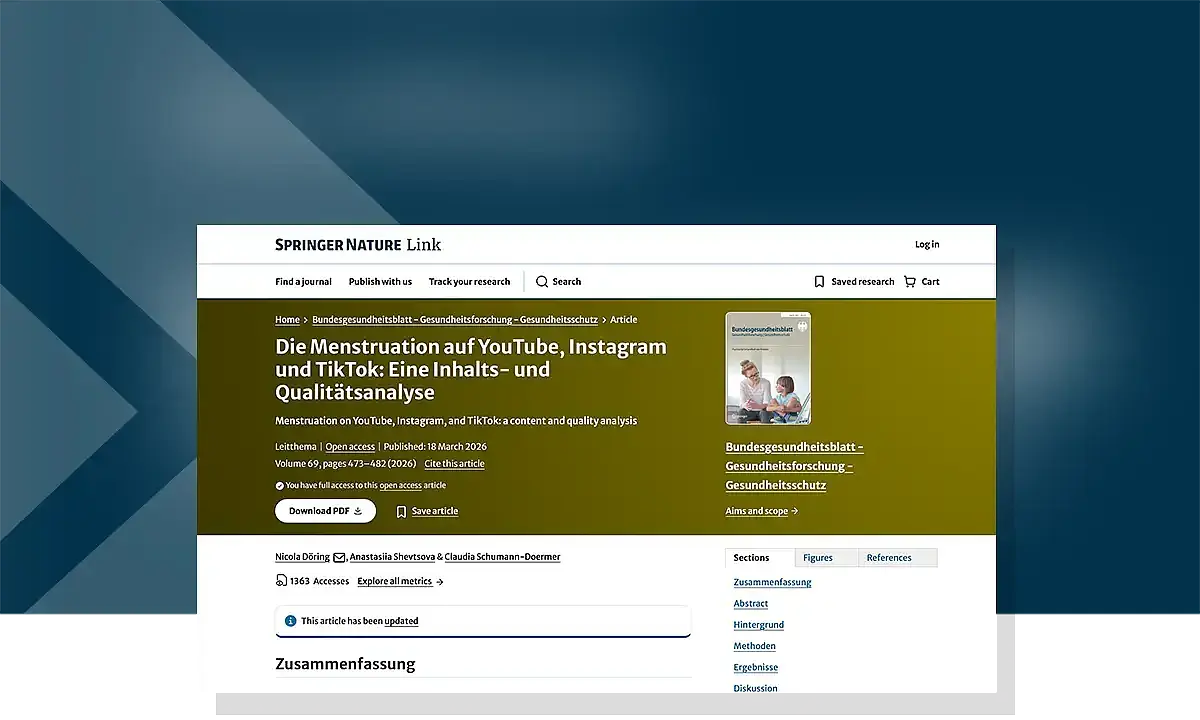Open author Nicola Döring details
Screen dimensions: 1200x720
[302, 557]
